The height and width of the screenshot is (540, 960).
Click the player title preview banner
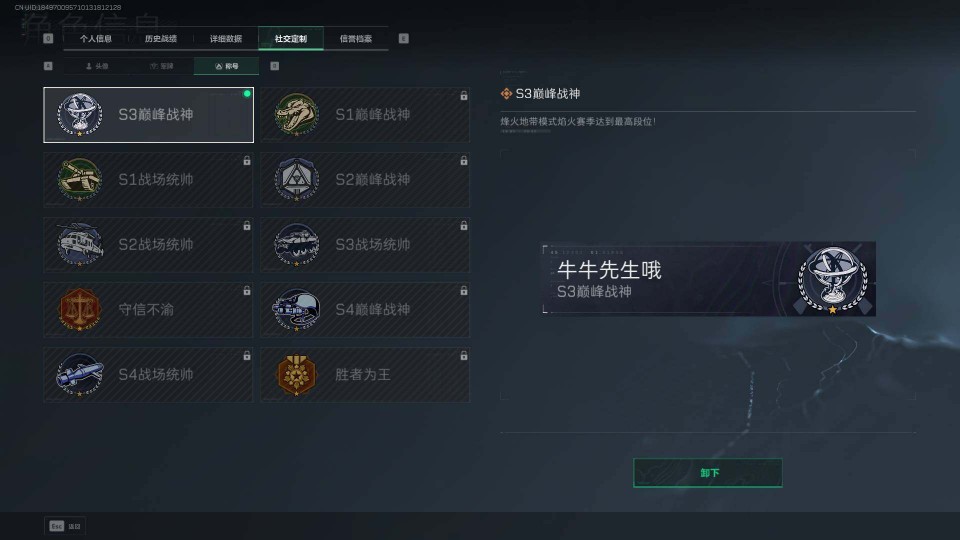[709, 279]
